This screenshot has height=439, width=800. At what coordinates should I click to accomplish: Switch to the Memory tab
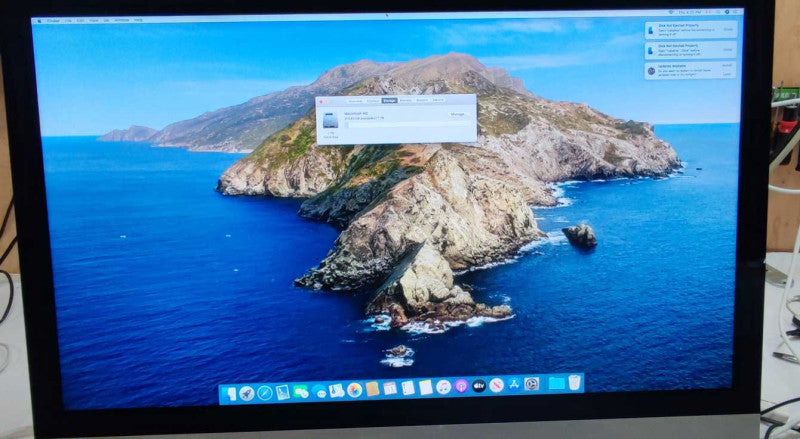point(406,101)
